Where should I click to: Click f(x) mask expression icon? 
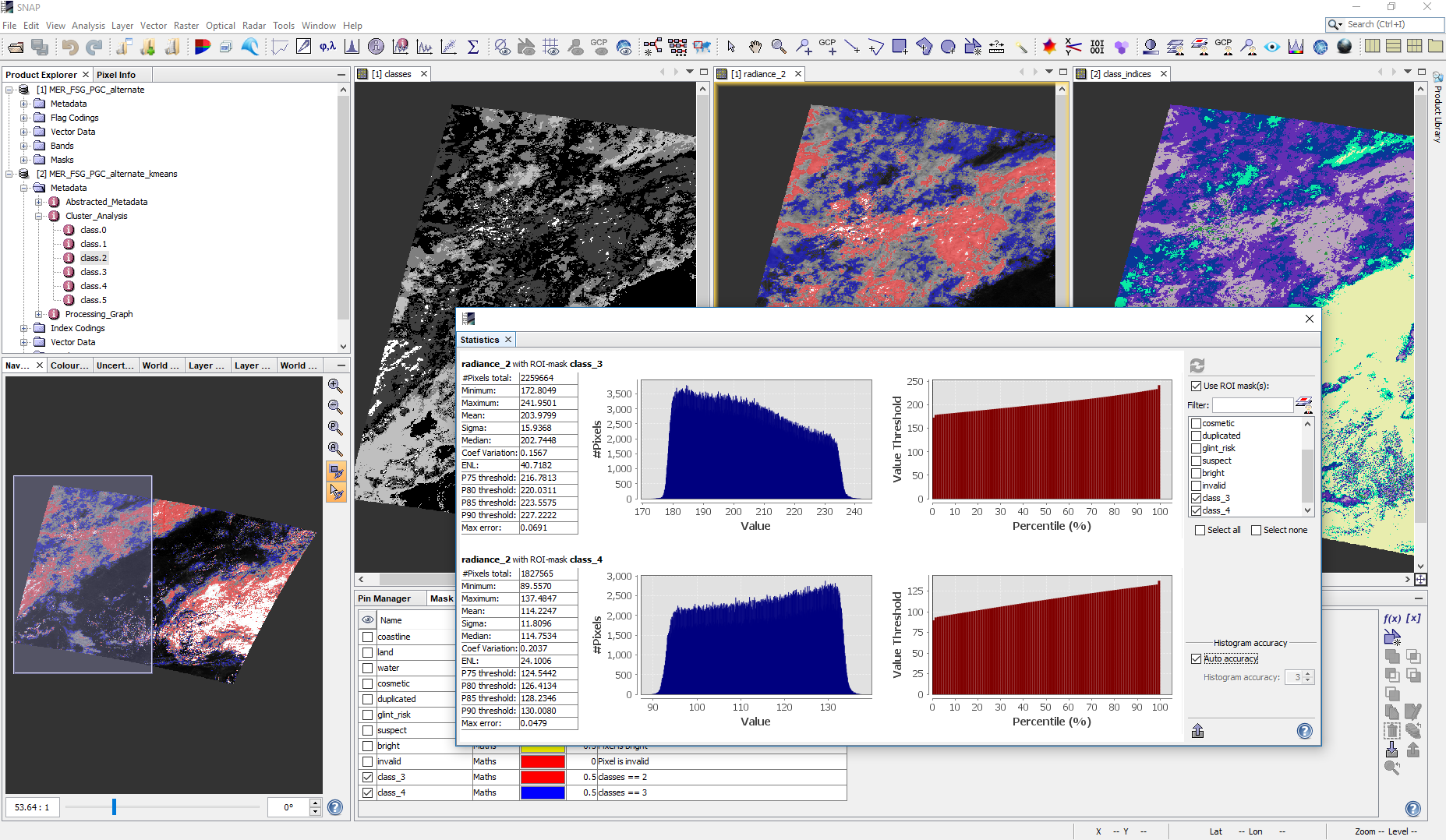click(x=1391, y=618)
